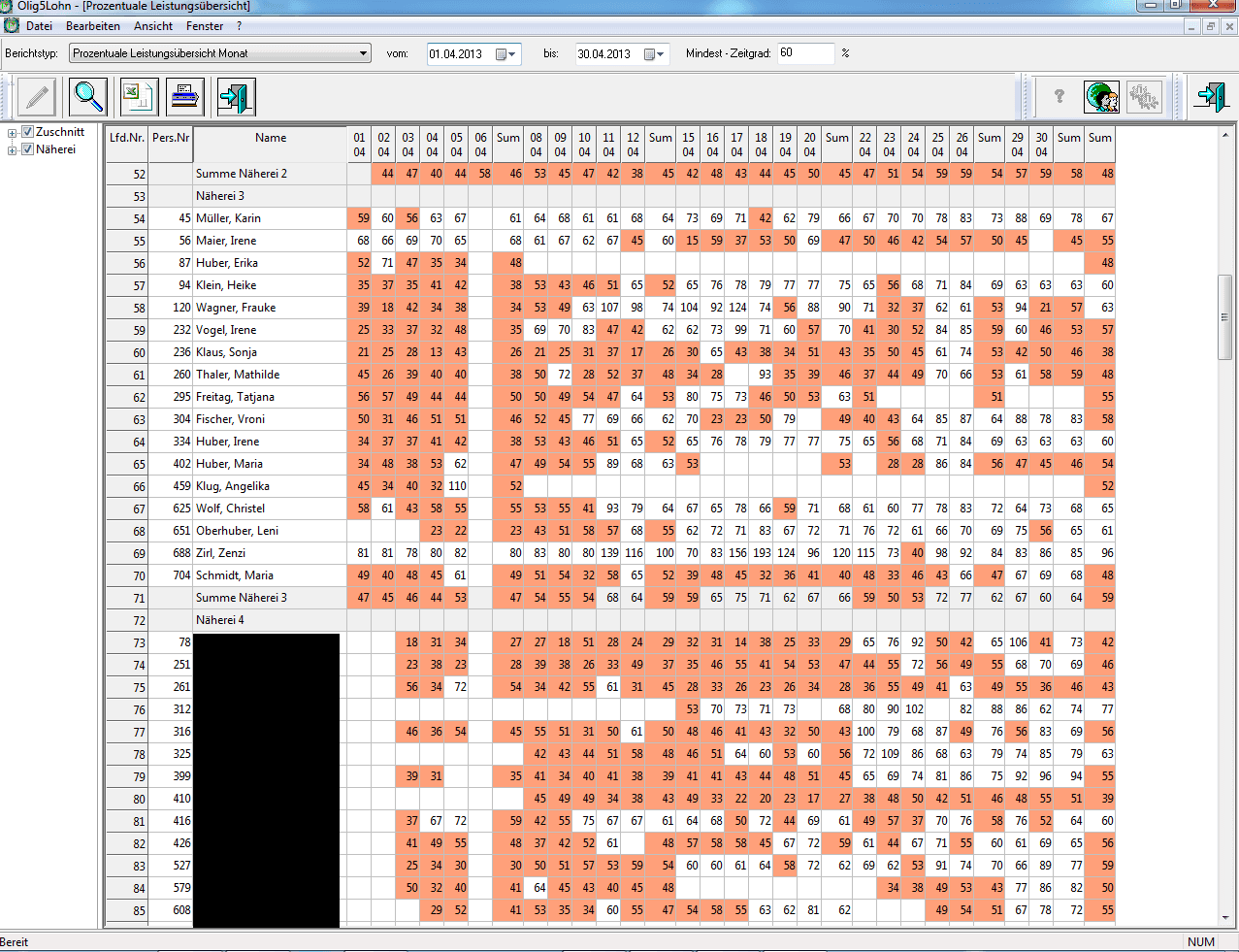Click the pencil edit toolbar icon
This screenshot has width=1239, height=952.
click(x=37, y=97)
